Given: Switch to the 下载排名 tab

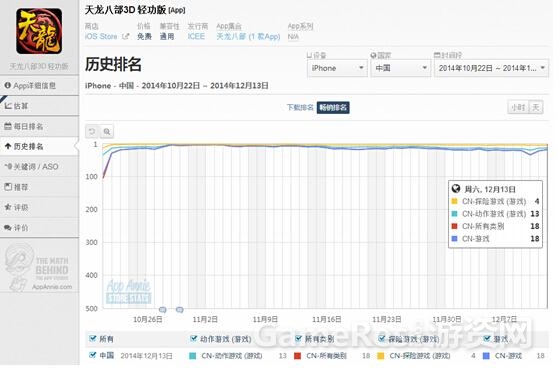Looking at the screenshot, I should 300,107.
